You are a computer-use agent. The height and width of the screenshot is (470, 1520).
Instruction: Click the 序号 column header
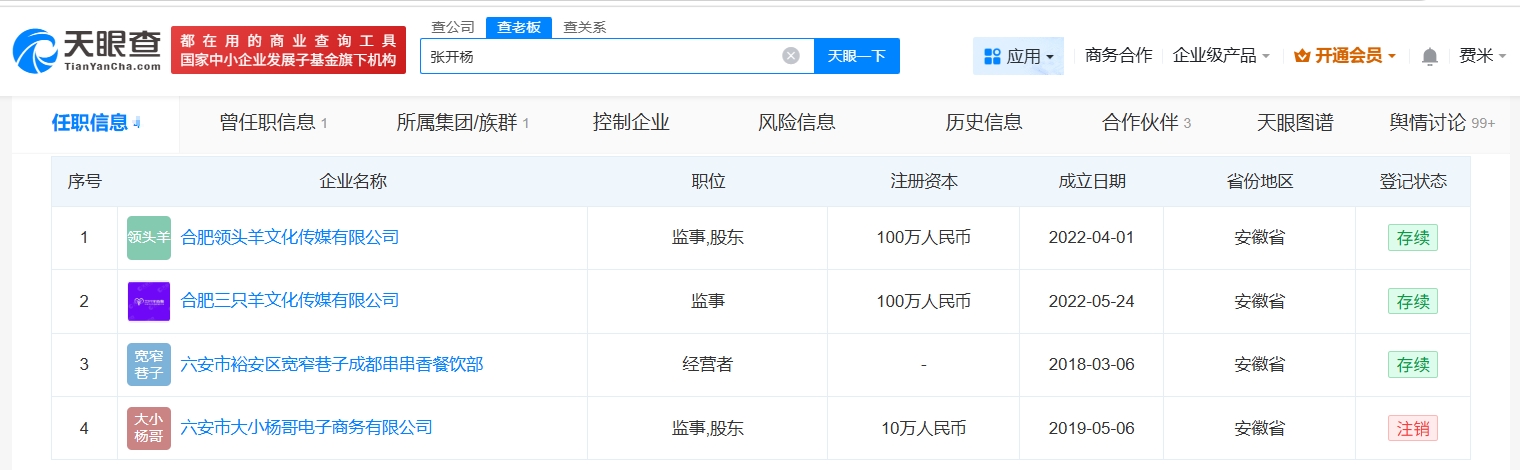[x=84, y=181]
